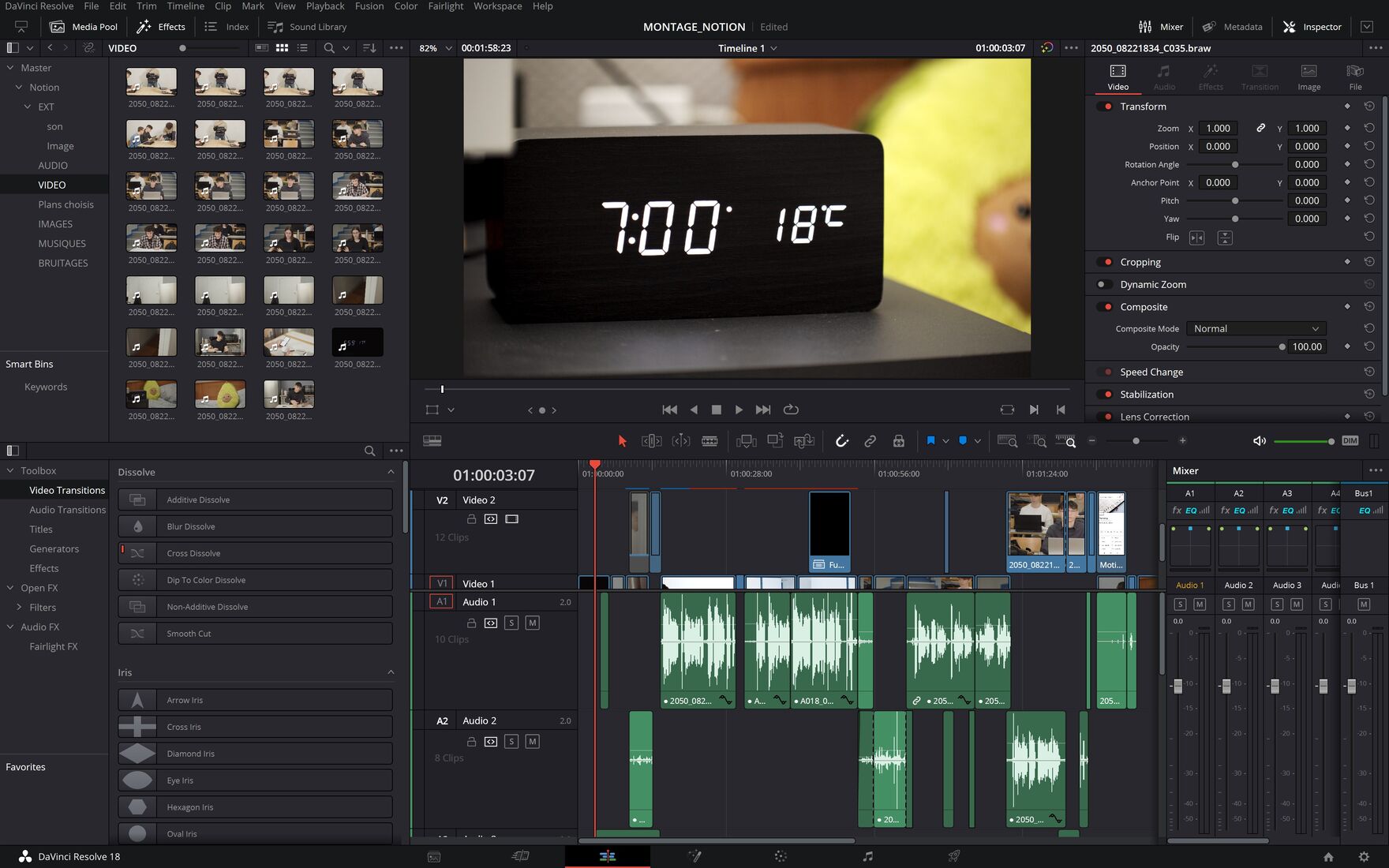Solo Audio 2 track in timeline
Viewport: 1389px width, 868px height.
point(511,742)
